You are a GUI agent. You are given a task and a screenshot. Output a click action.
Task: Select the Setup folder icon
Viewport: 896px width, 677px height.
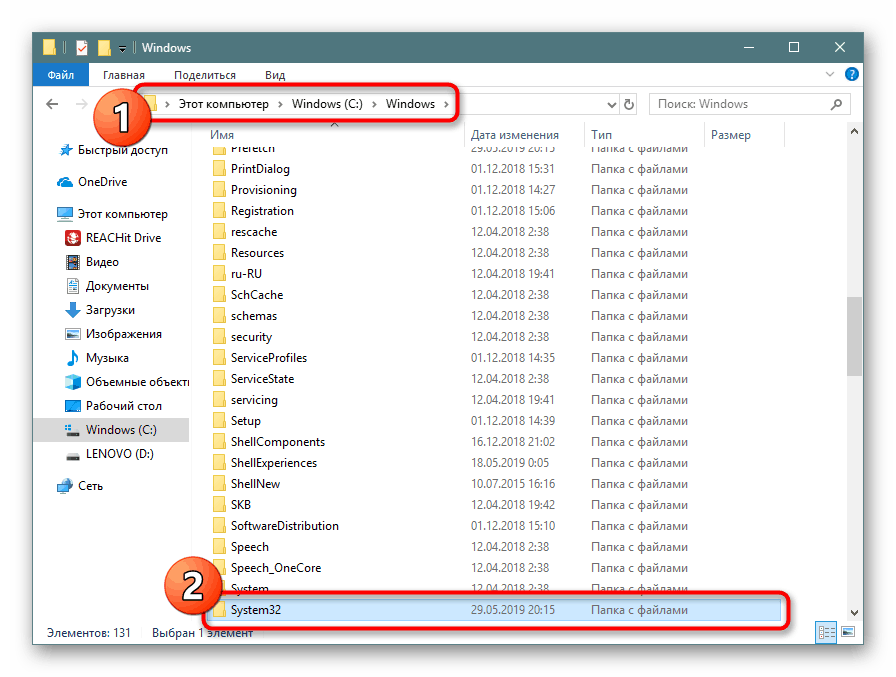219,421
